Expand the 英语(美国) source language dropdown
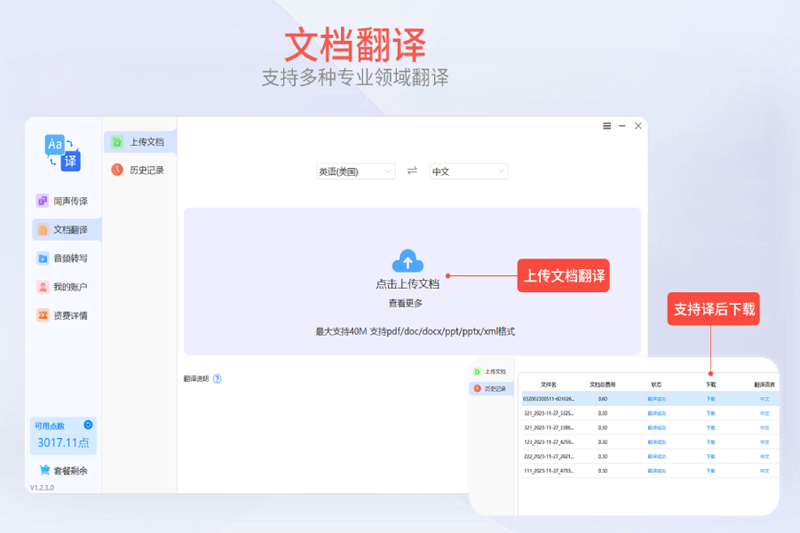This screenshot has width=800, height=533. tap(355, 171)
